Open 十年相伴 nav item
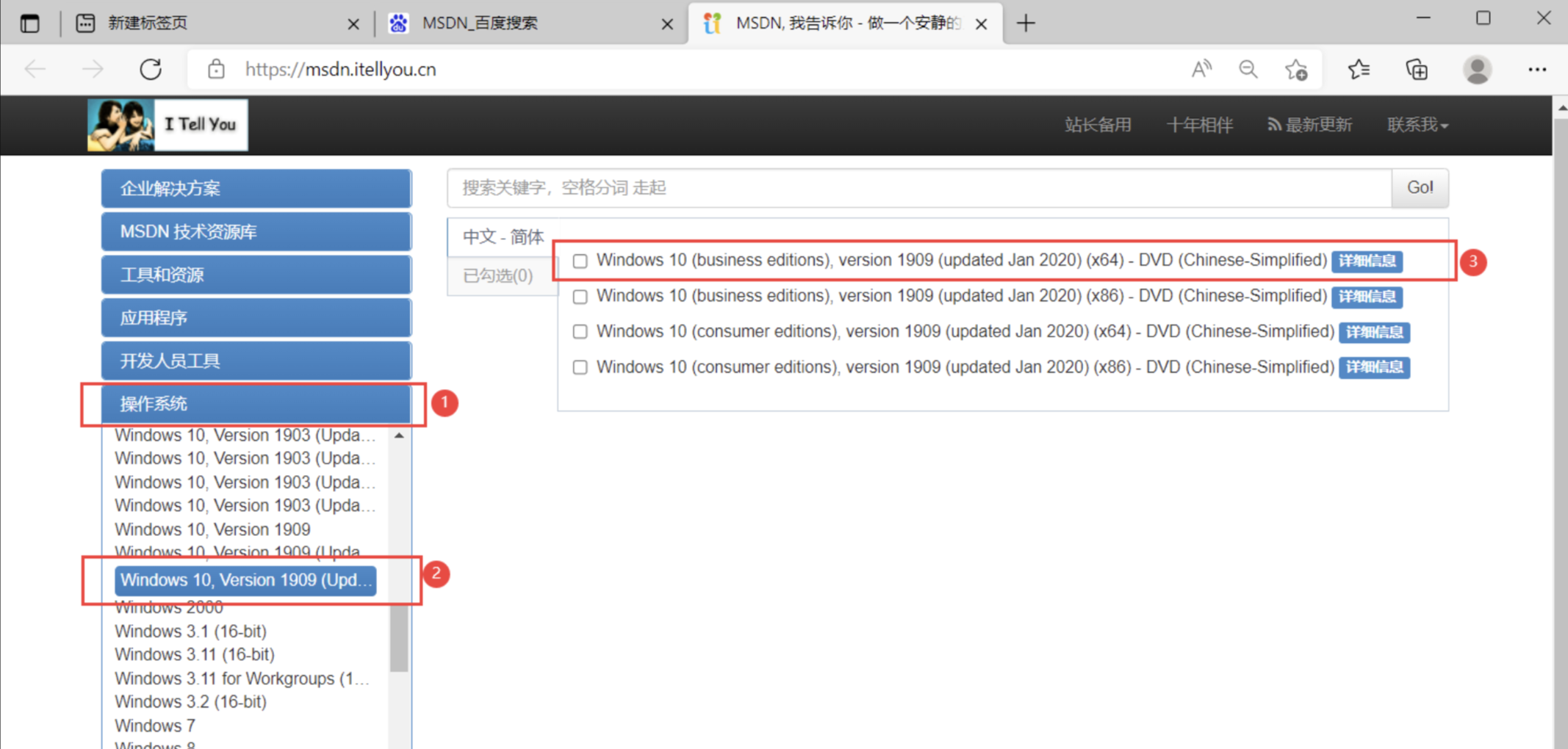The image size is (1568, 749). pos(1199,125)
